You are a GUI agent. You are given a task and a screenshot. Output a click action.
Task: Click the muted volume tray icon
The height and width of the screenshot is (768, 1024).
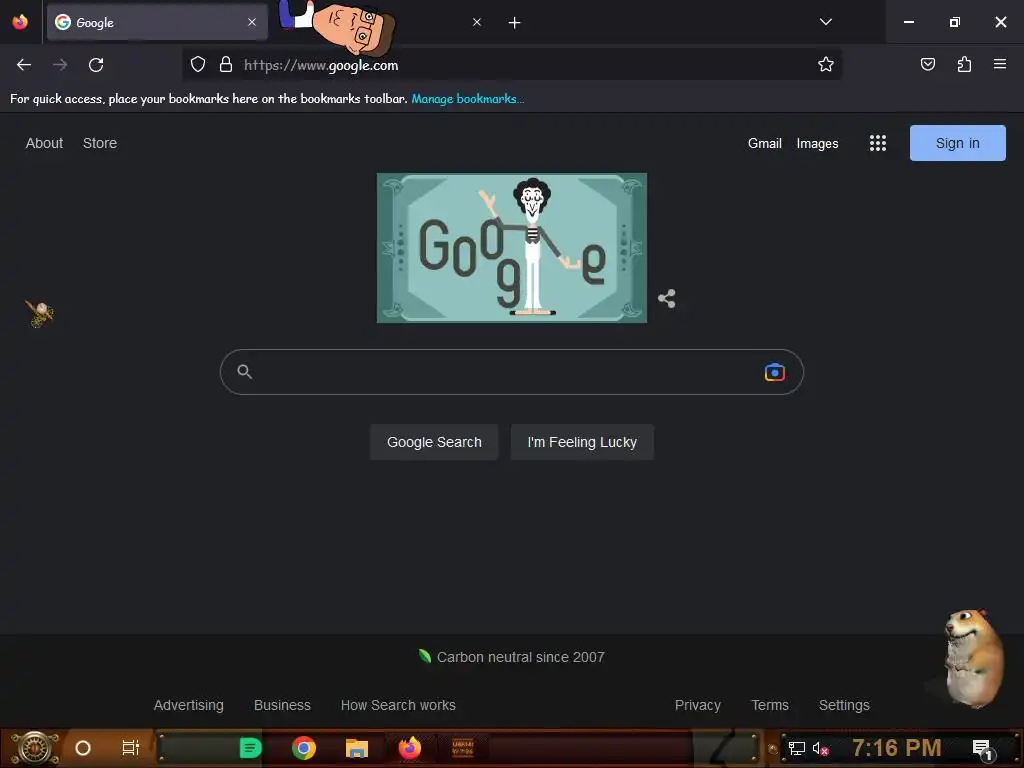[x=820, y=748]
